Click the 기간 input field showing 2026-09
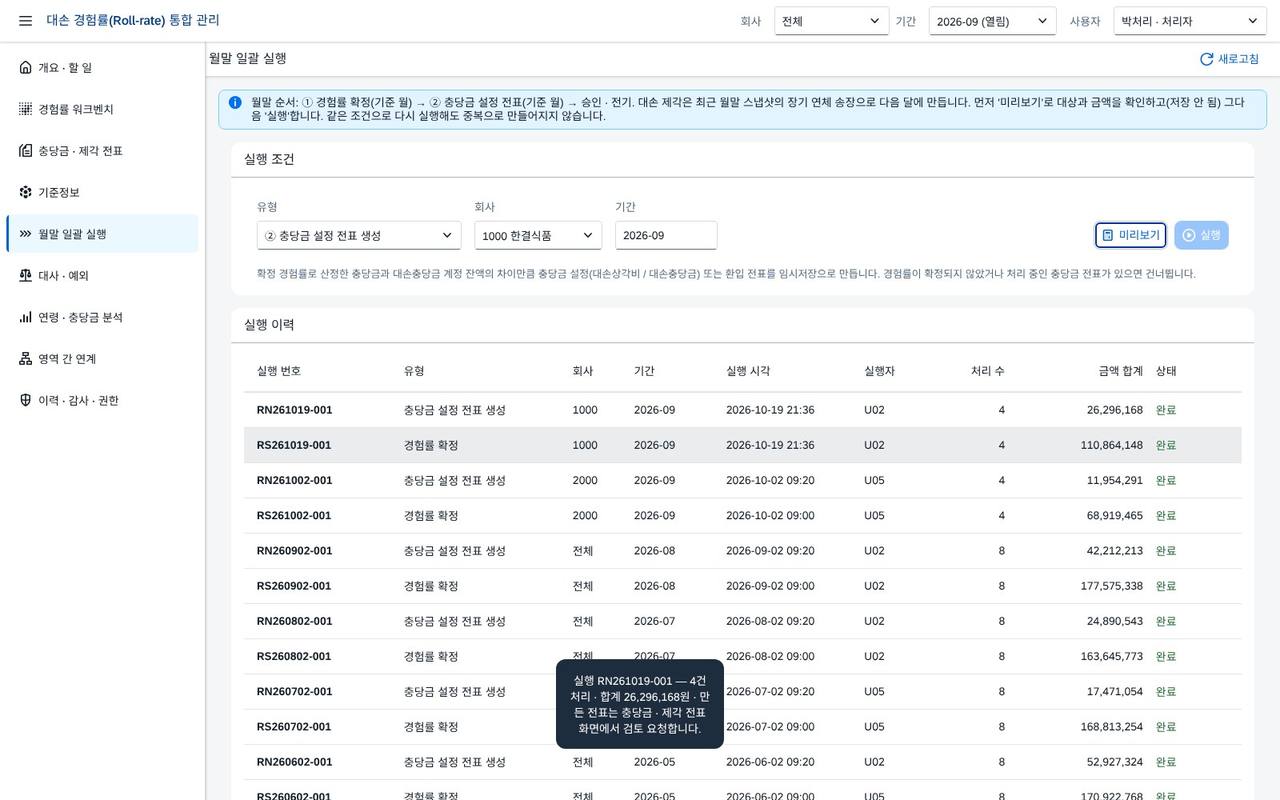Image resolution: width=1280 pixels, height=800 pixels. point(666,235)
